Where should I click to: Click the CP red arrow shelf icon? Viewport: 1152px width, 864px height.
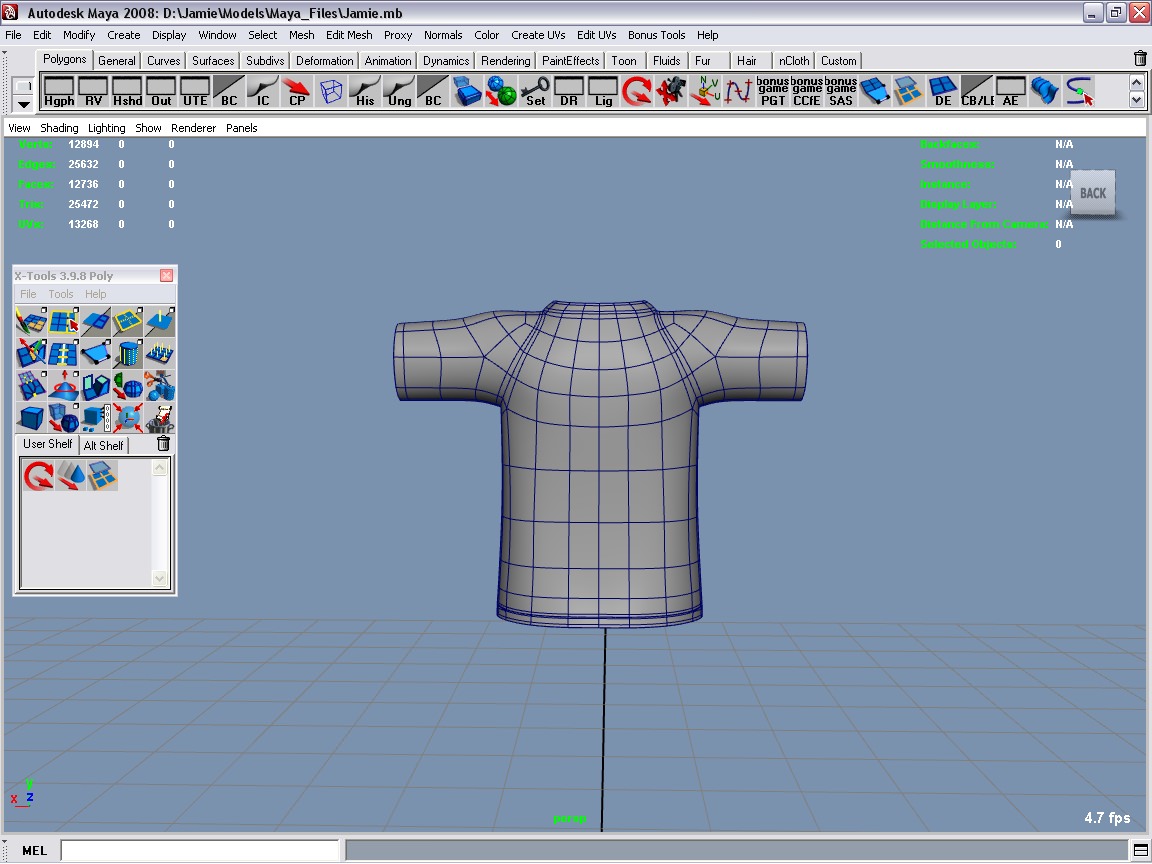pos(297,92)
